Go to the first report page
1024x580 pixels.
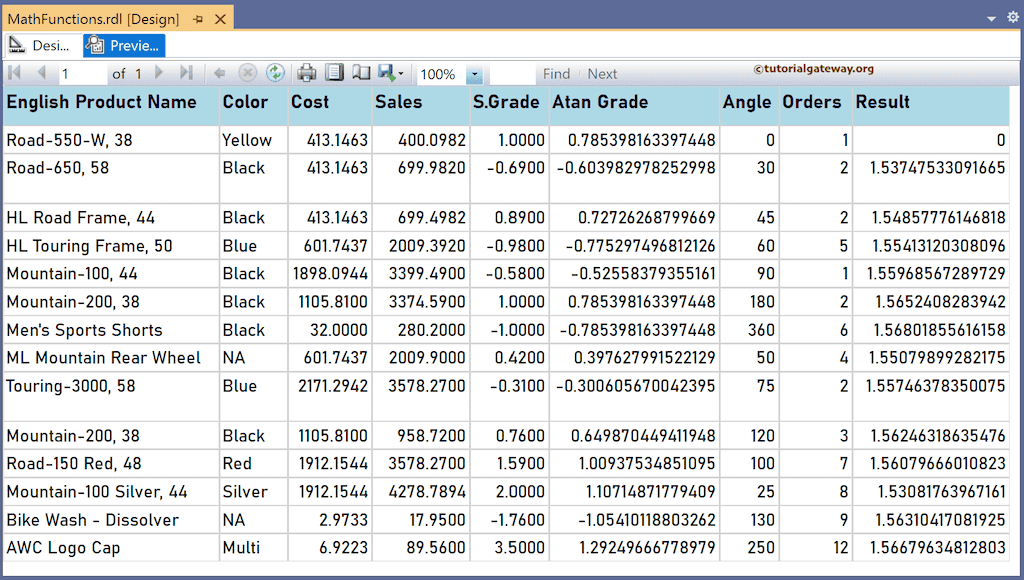click(14, 73)
